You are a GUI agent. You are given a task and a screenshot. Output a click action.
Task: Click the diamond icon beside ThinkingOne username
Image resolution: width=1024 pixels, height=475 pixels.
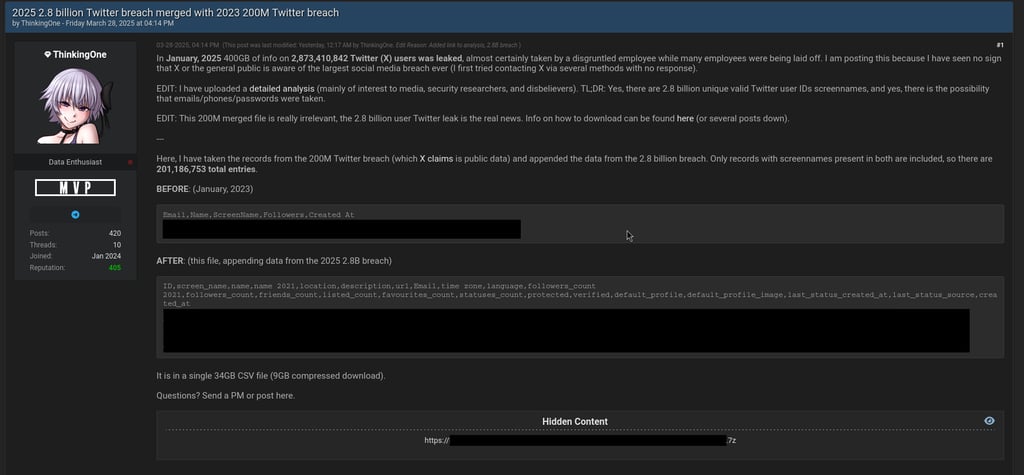[x=48, y=55]
